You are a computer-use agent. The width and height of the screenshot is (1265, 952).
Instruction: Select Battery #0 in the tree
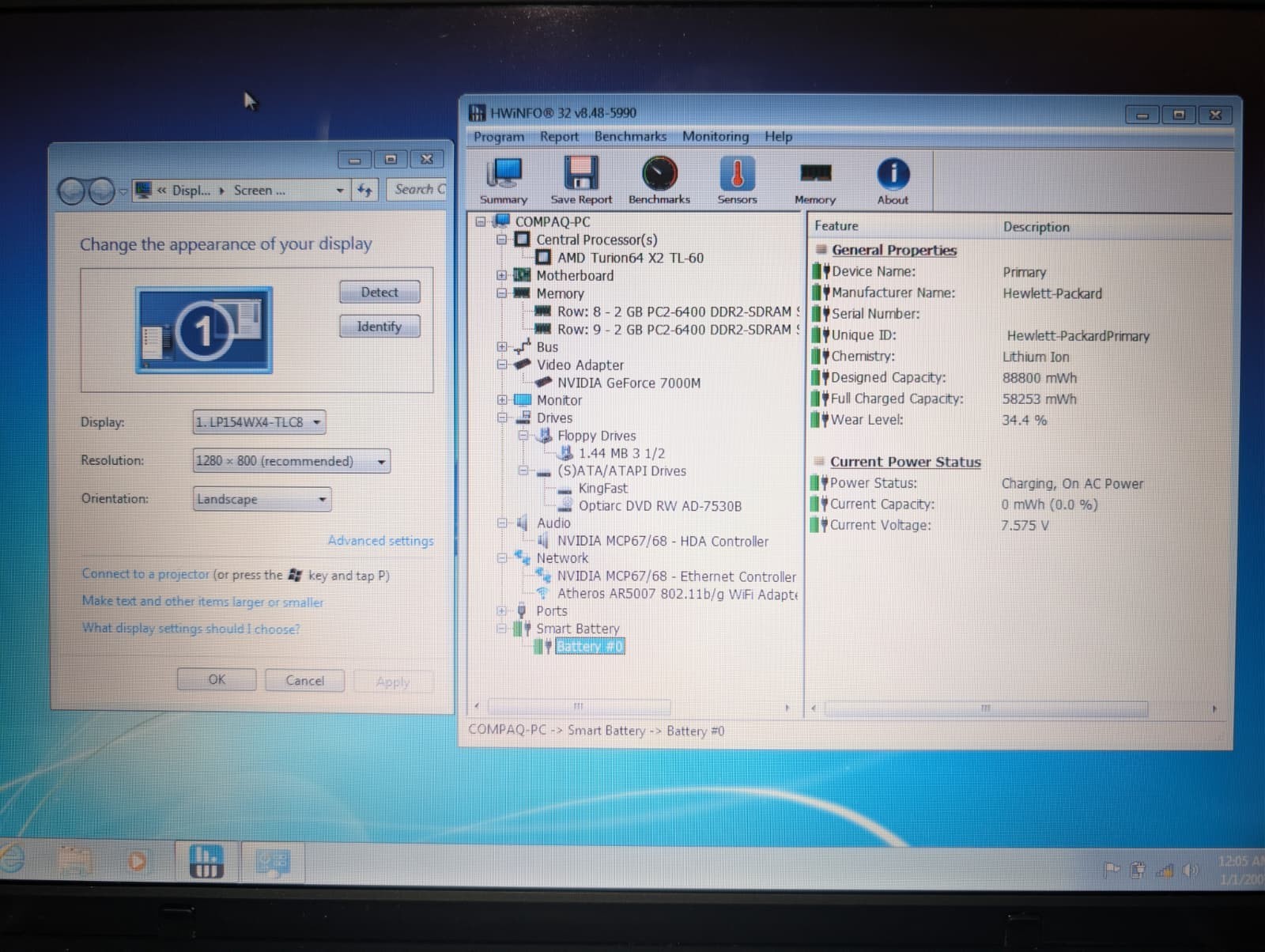coord(590,647)
